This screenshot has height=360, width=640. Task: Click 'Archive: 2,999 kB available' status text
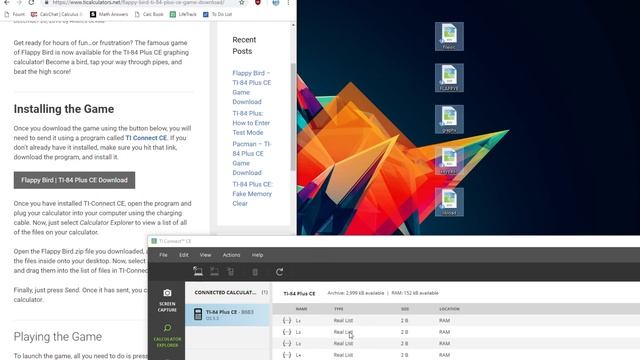pos(356,293)
